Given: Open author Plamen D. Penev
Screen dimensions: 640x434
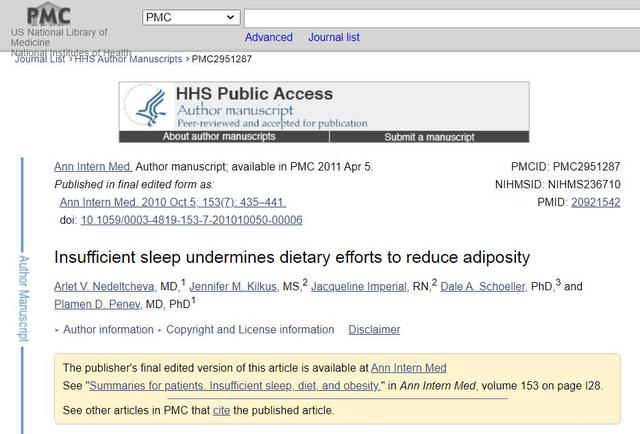Looking at the screenshot, I should 97,305.
